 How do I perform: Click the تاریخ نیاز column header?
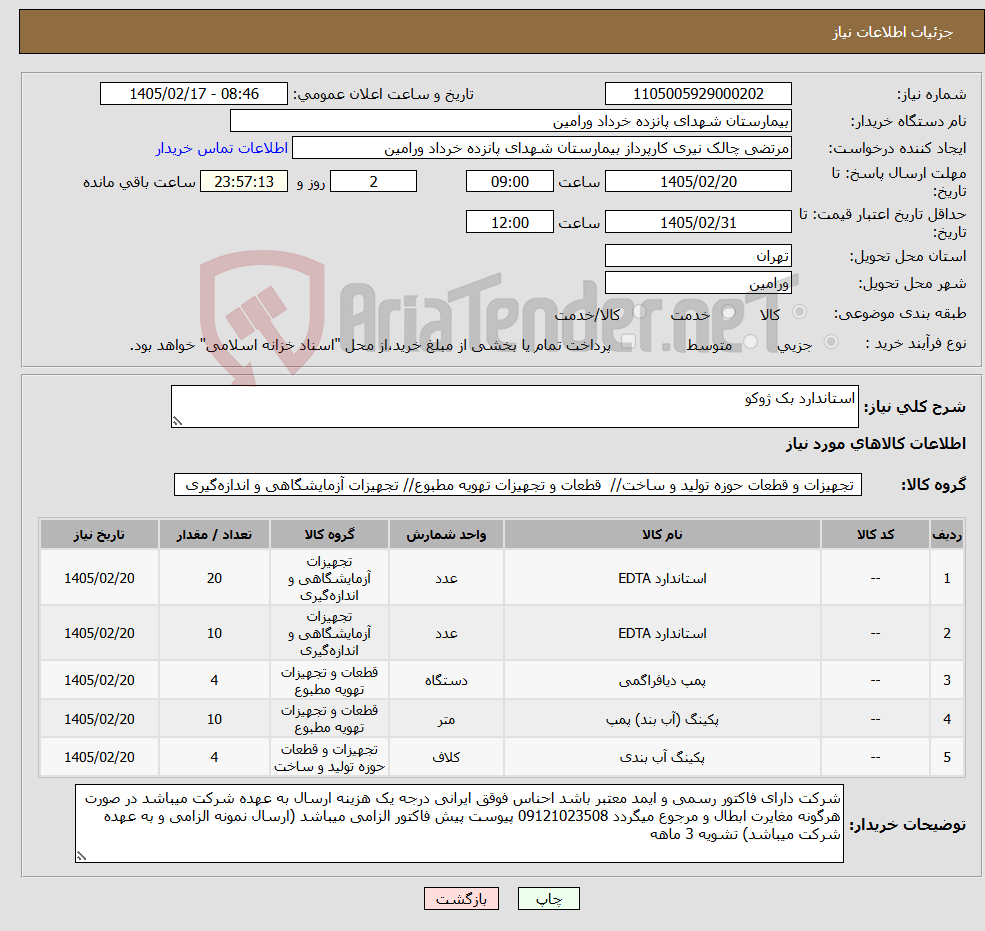point(99,535)
